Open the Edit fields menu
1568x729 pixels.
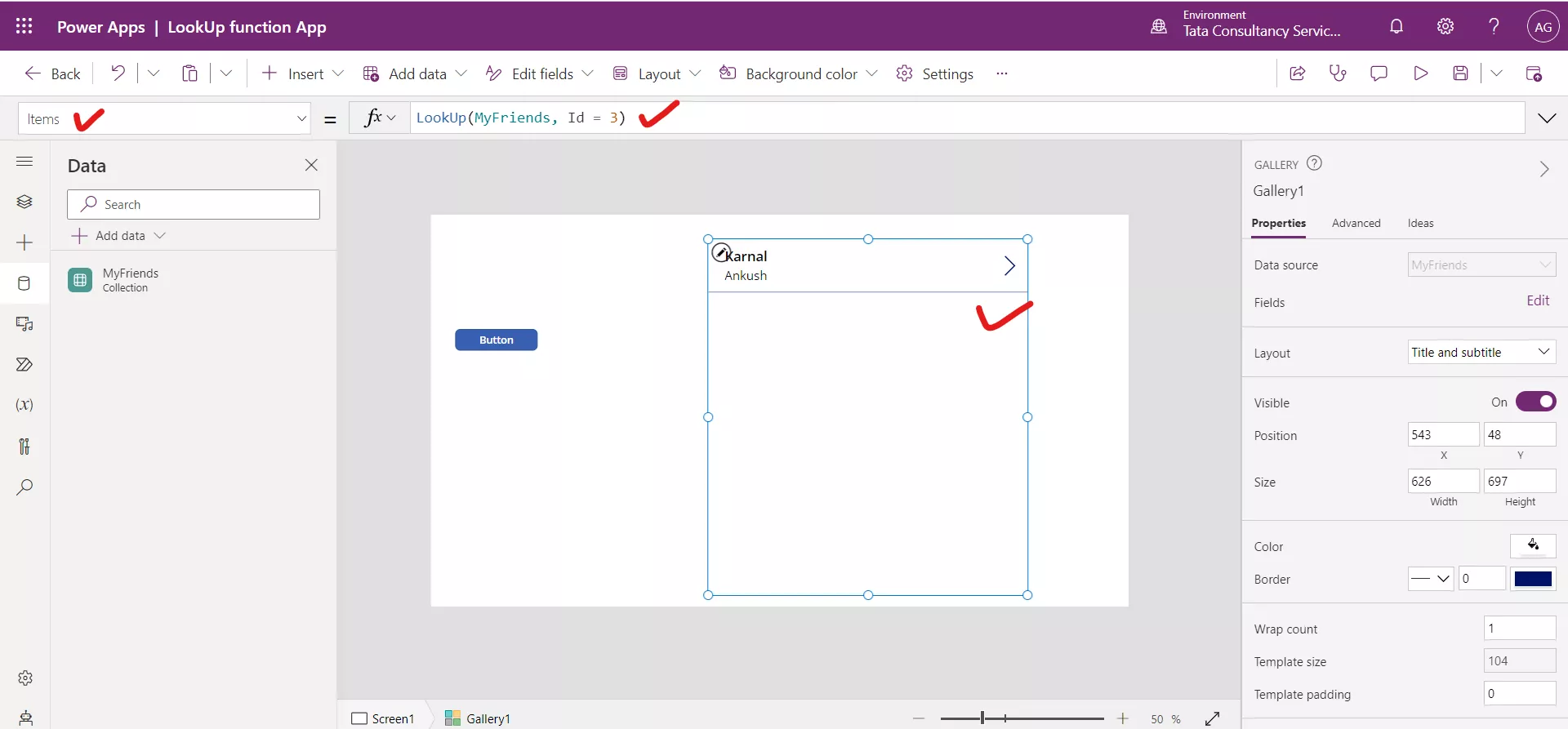(x=540, y=73)
